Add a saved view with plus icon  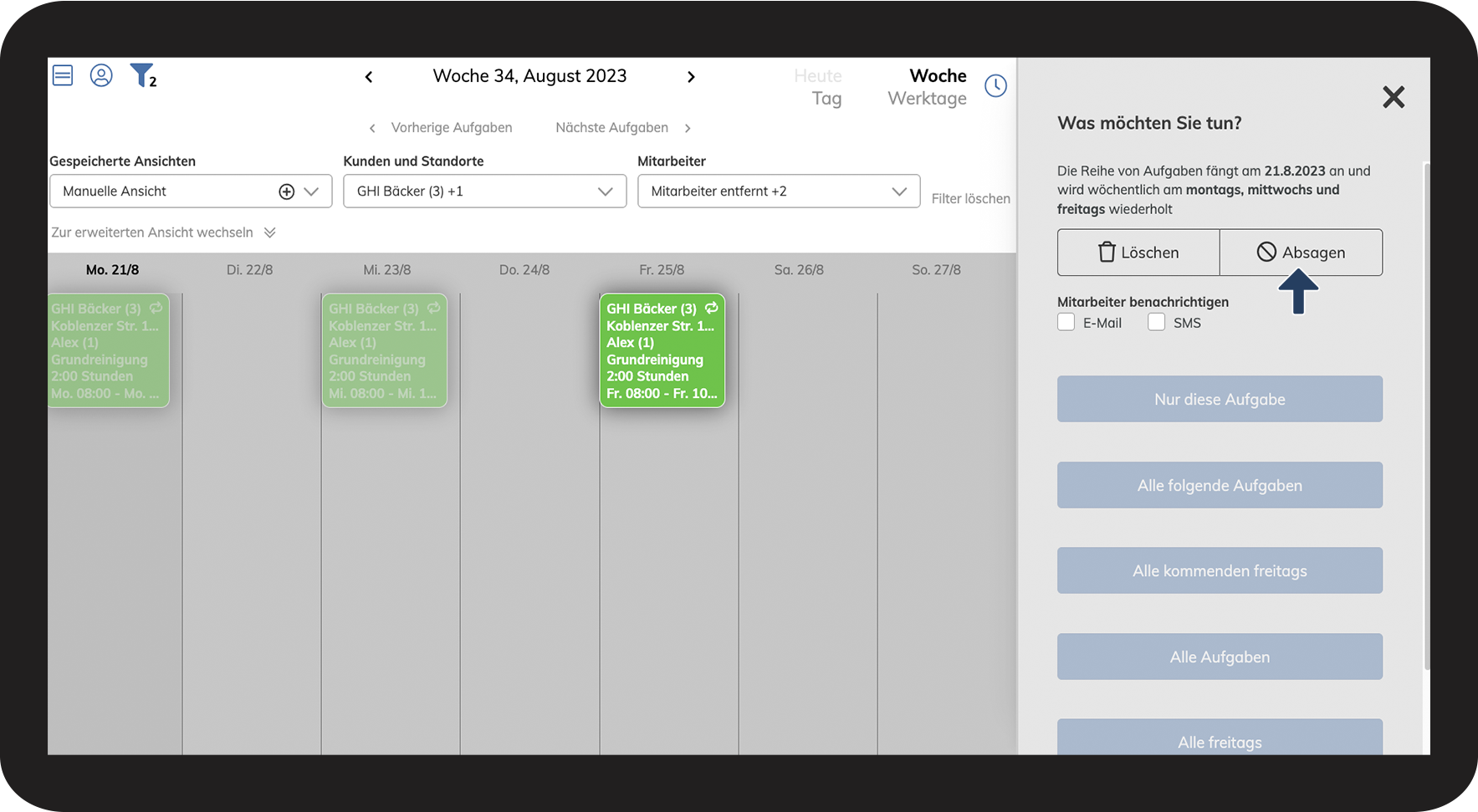click(286, 192)
